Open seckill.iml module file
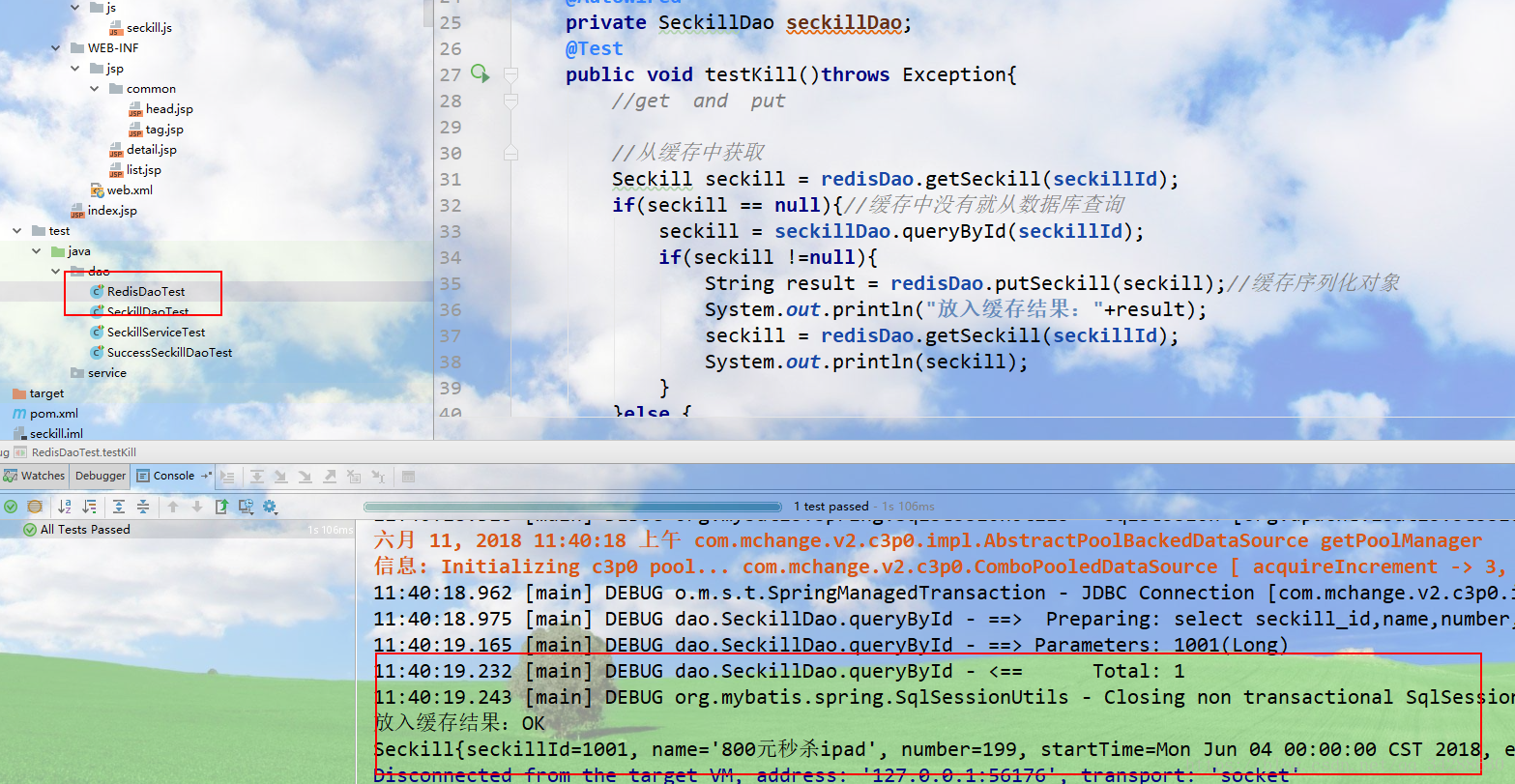This screenshot has width=1515, height=784. click(x=47, y=434)
